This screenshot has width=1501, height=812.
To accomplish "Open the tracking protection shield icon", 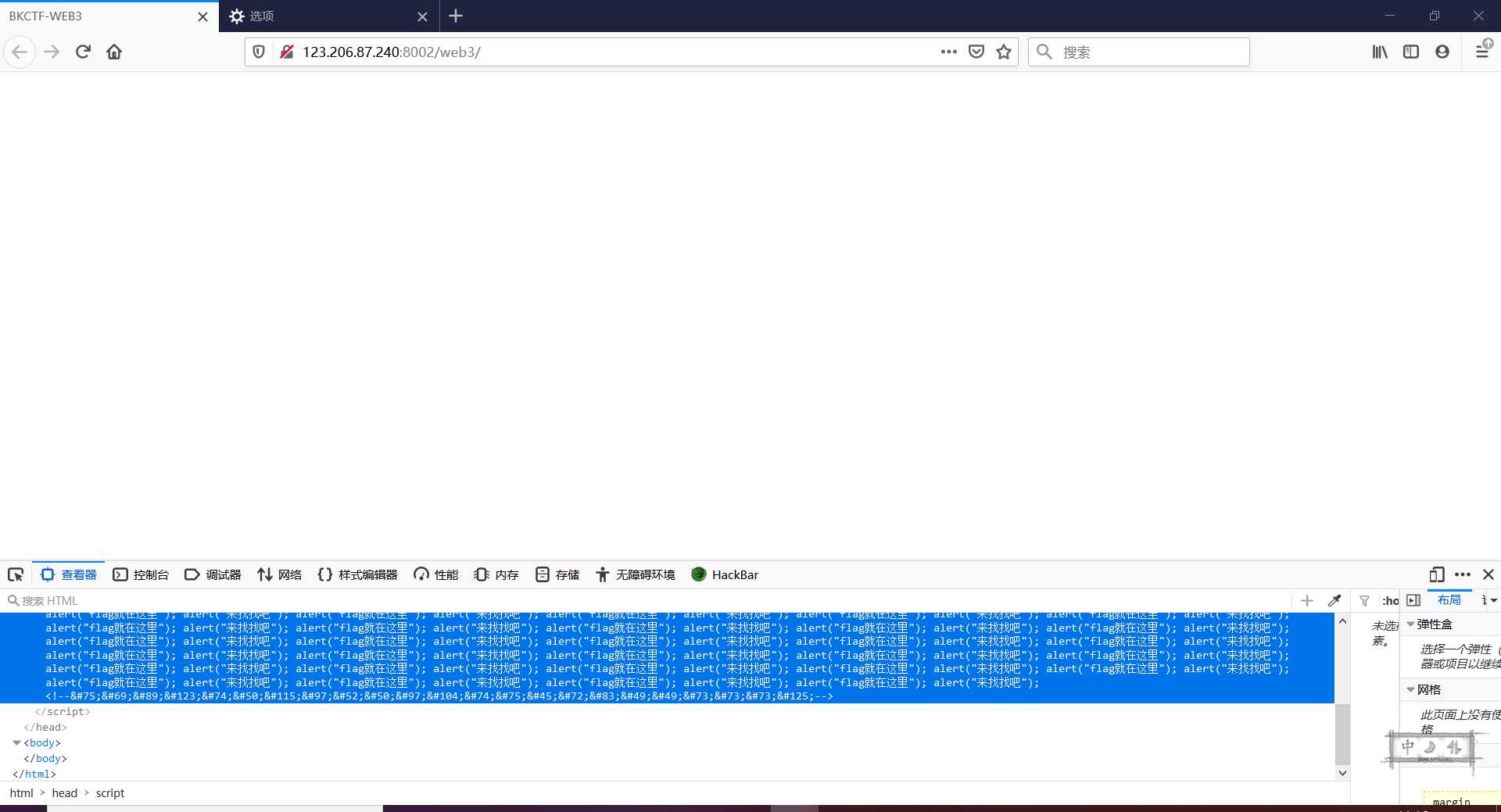I will click(x=259, y=52).
